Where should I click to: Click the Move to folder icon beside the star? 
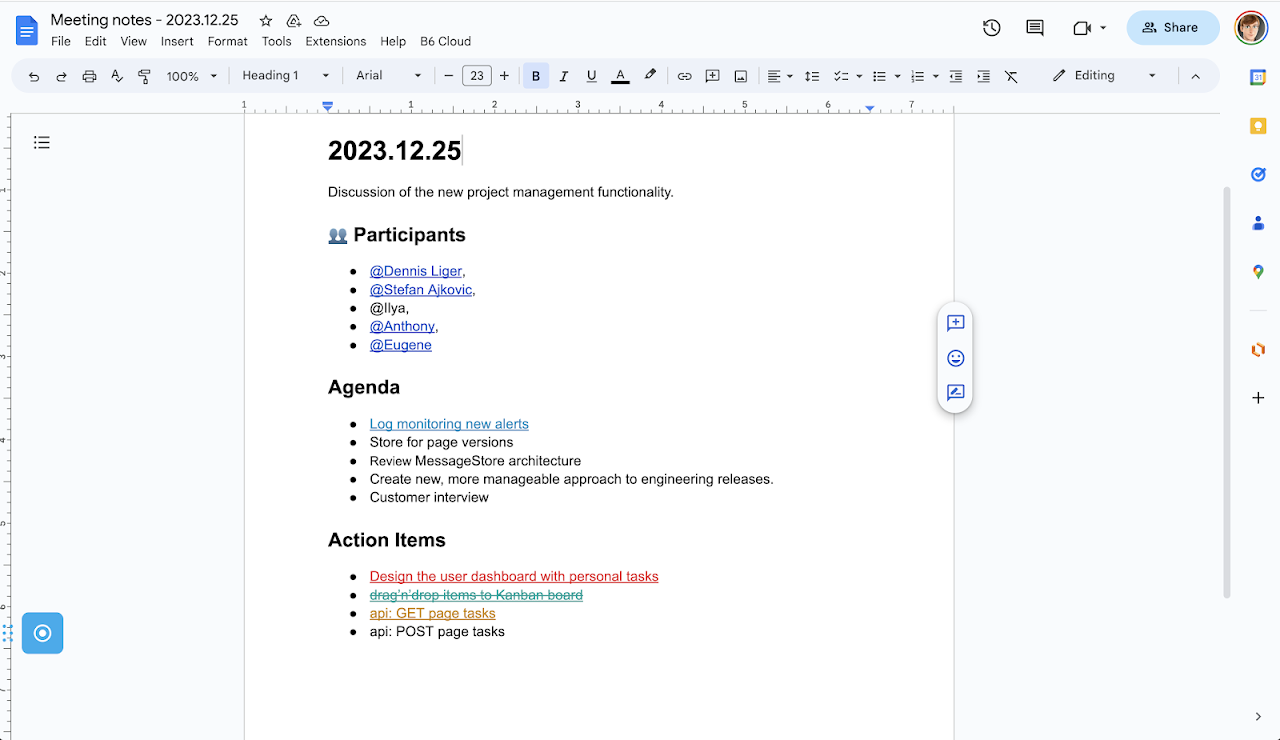pos(293,21)
